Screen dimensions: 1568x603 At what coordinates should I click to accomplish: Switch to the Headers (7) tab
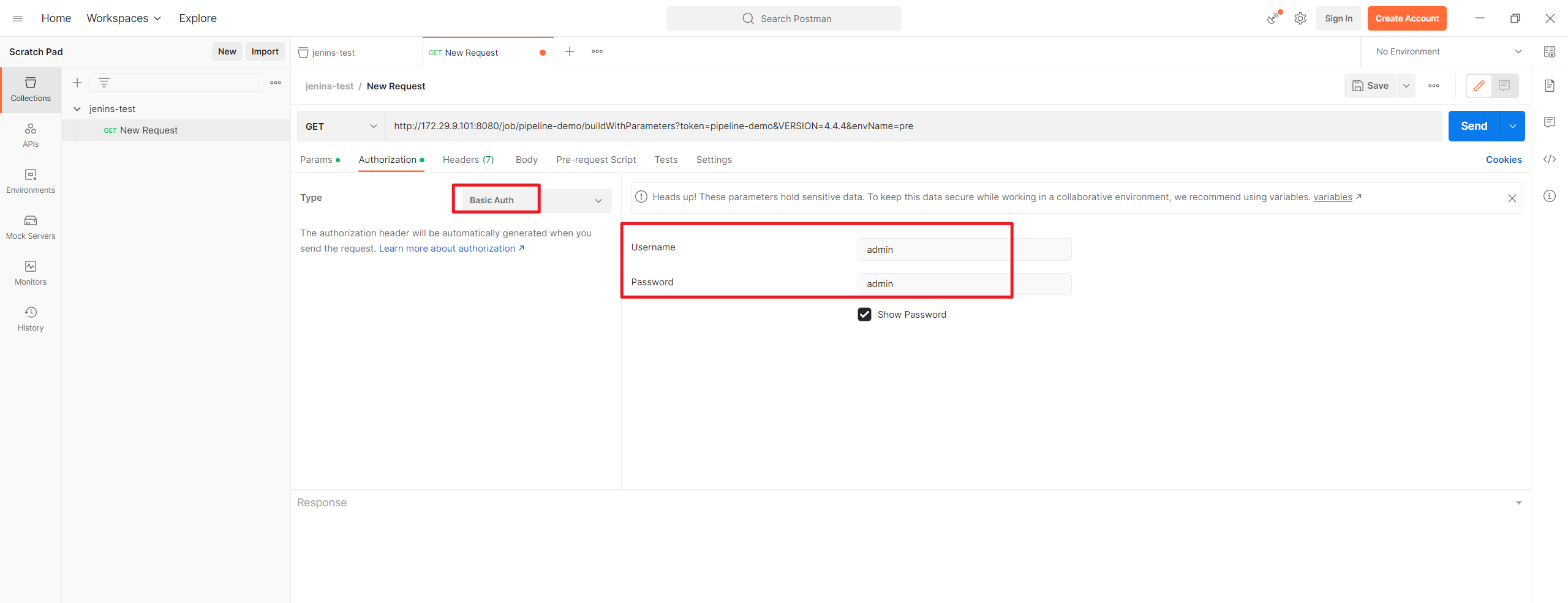(469, 160)
